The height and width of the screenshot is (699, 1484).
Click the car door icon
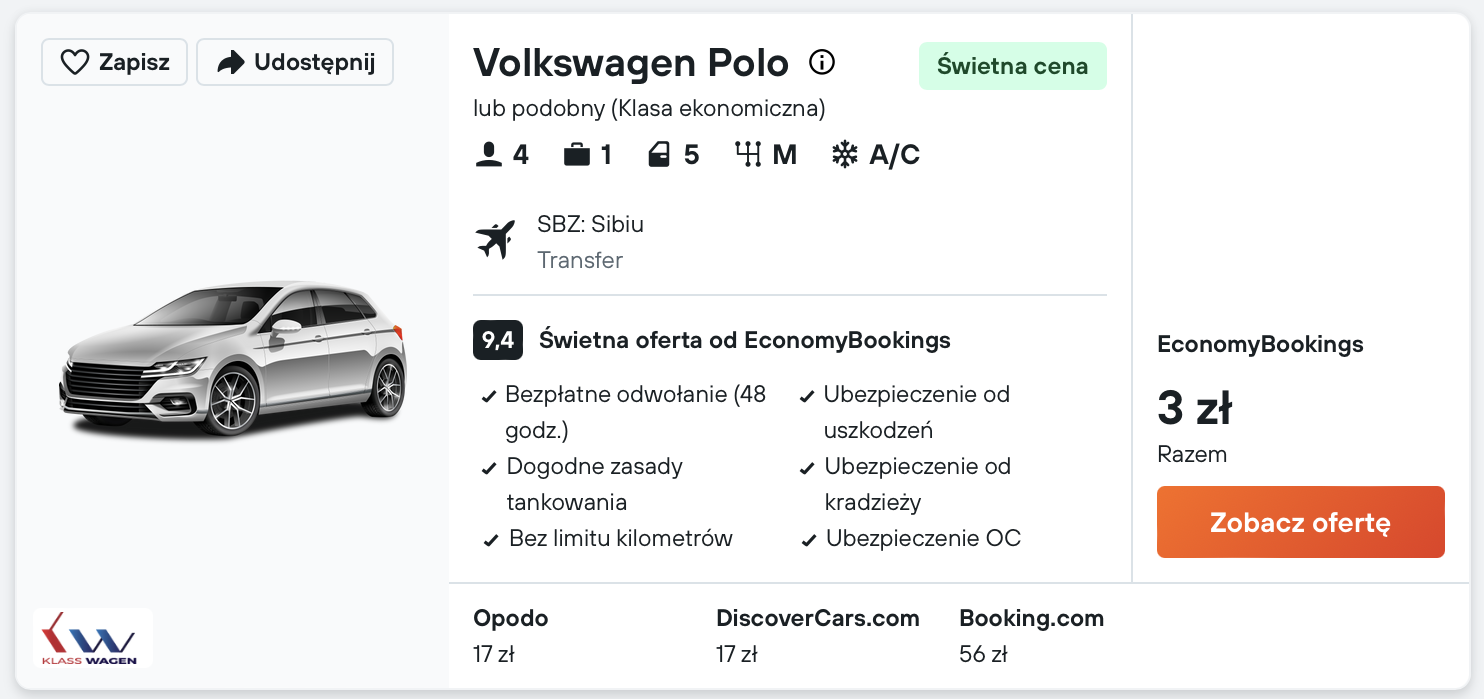(x=659, y=155)
